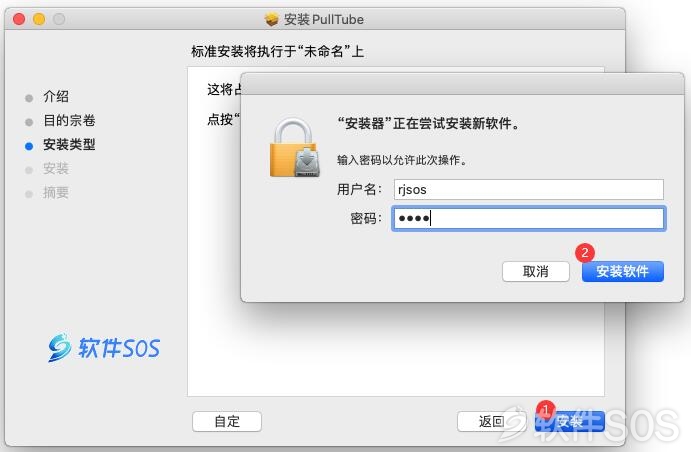Image resolution: width=691 pixels, height=452 pixels.
Task: Click the 自定 customize button
Action: point(227,422)
